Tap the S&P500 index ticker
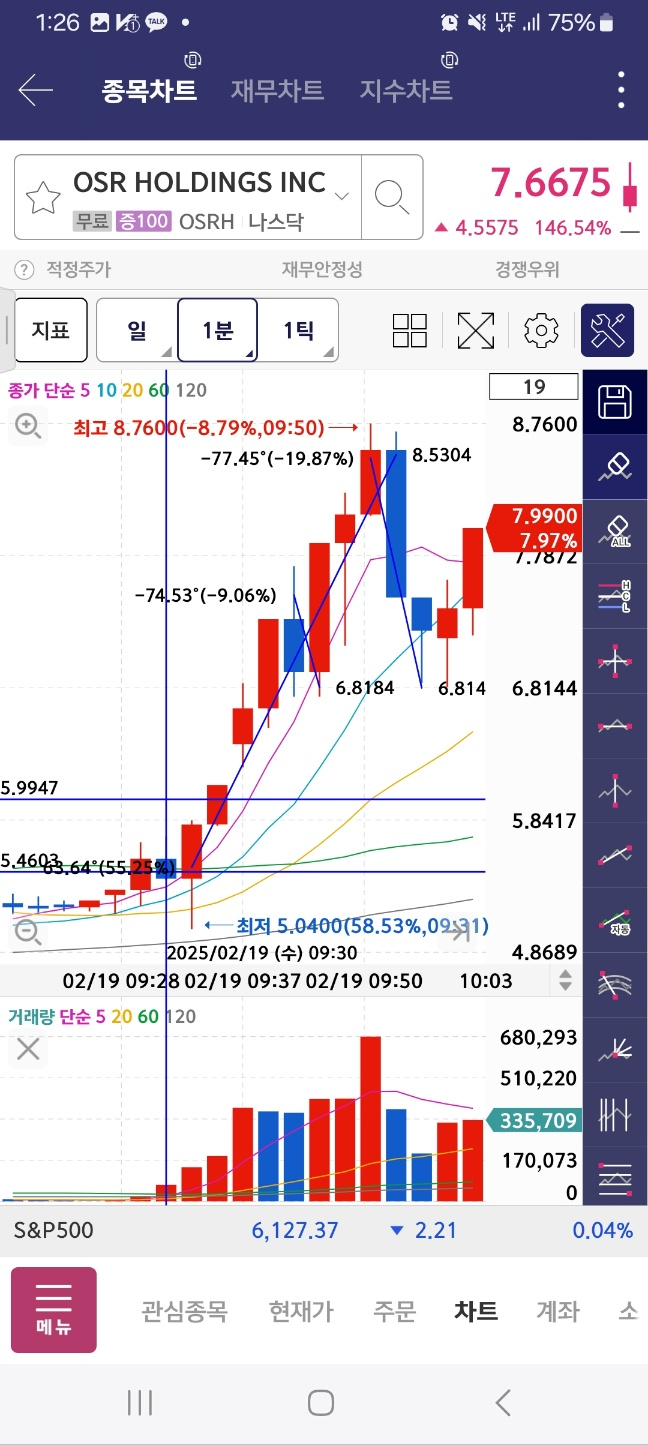Viewport: 648px width, 1445px height. click(53, 1230)
